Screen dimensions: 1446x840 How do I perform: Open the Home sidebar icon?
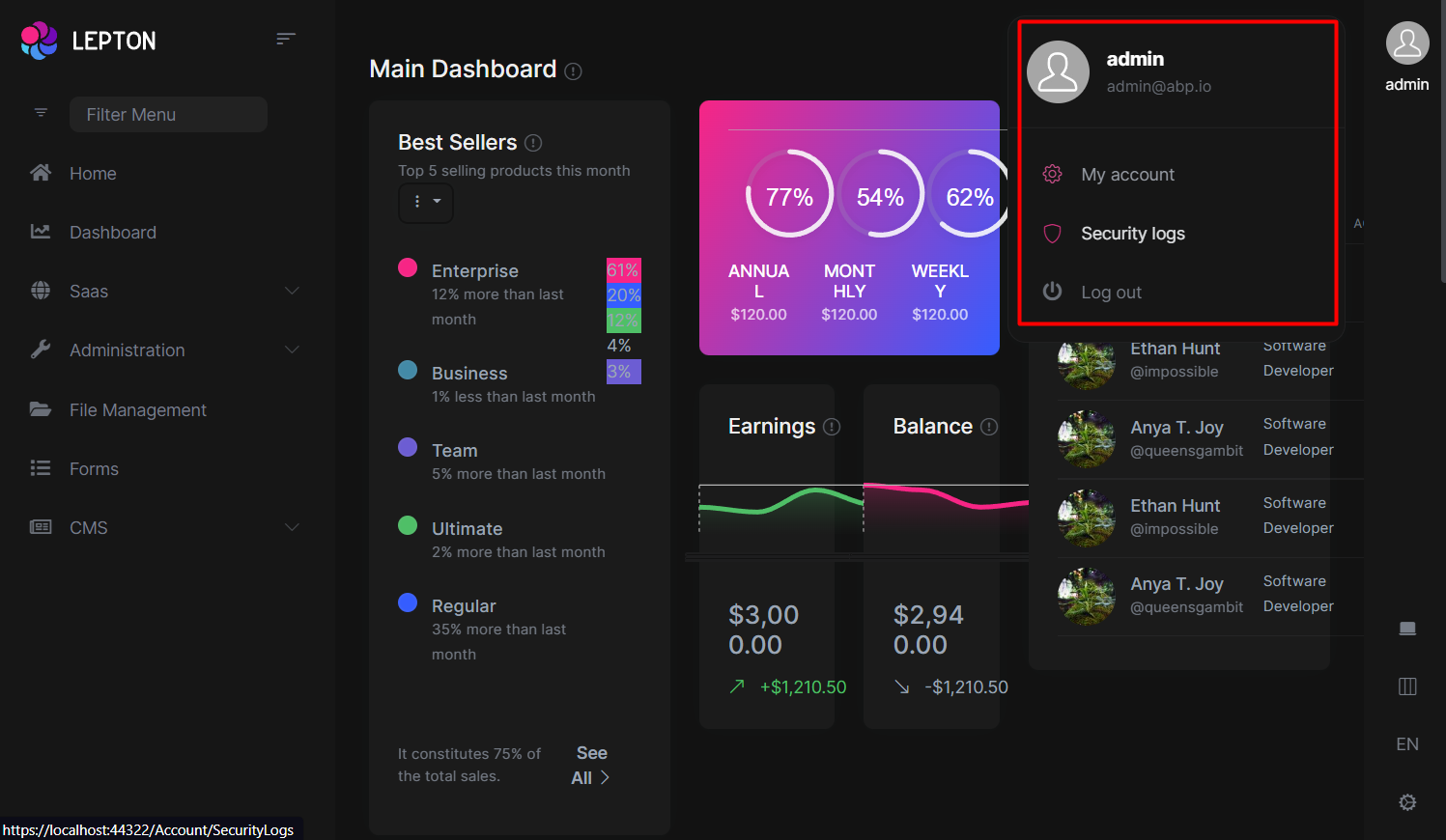coord(41,173)
